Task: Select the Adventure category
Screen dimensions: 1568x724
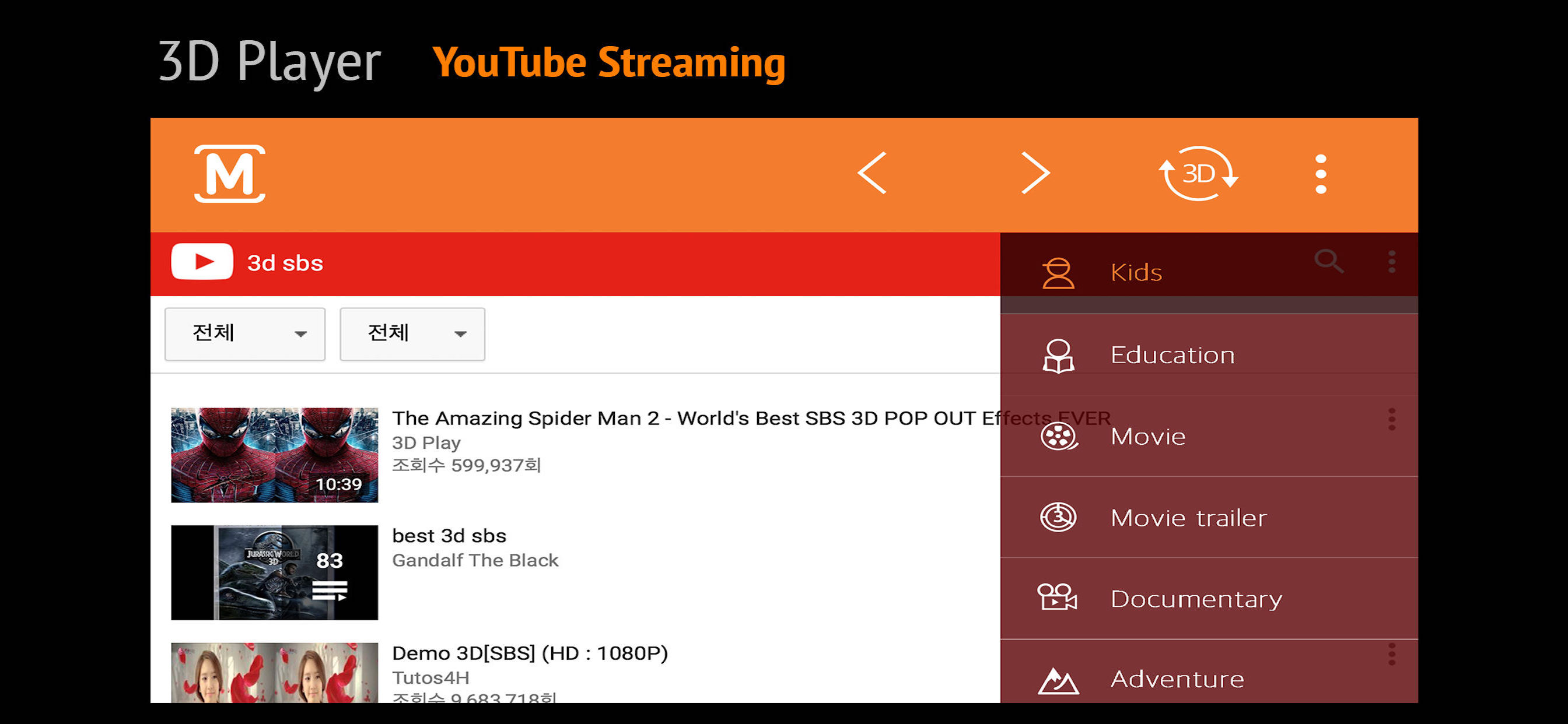Action: (1209, 676)
